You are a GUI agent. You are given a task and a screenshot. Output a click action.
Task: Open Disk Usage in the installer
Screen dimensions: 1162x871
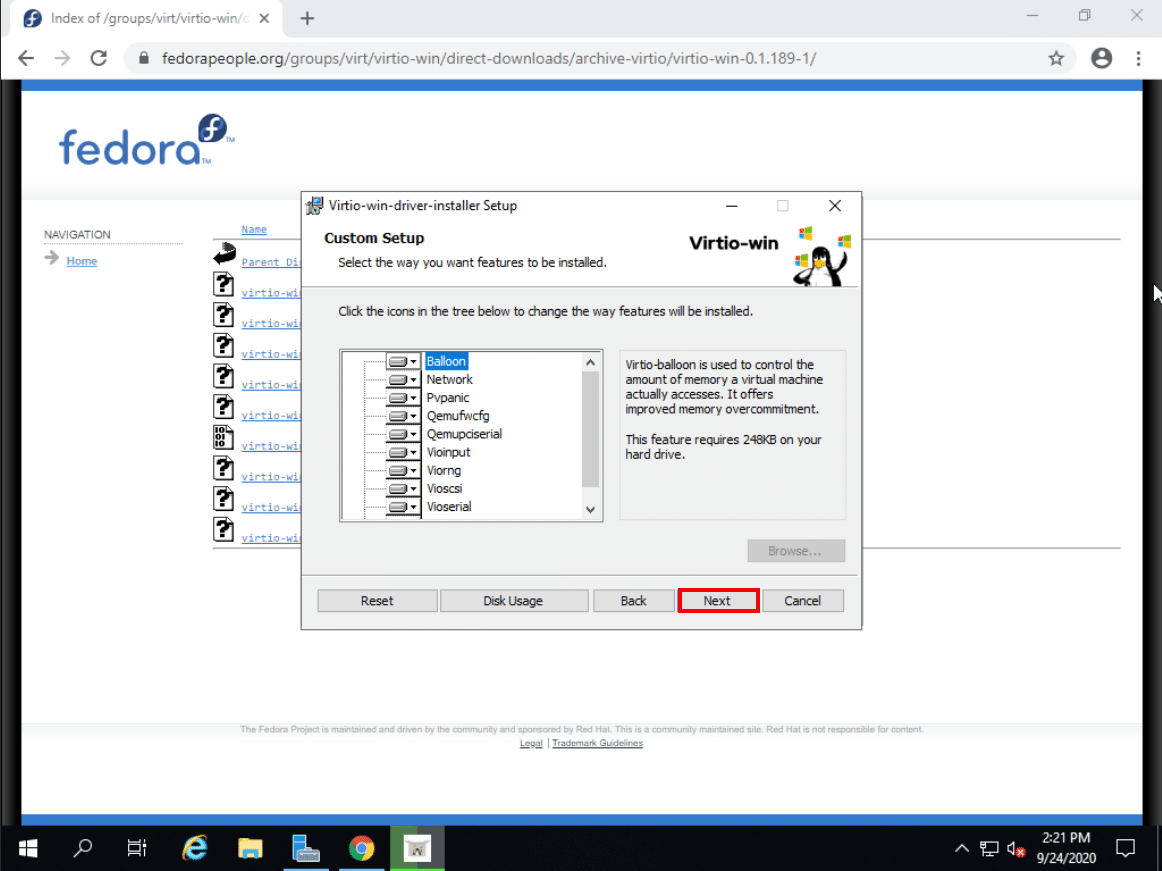click(514, 600)
